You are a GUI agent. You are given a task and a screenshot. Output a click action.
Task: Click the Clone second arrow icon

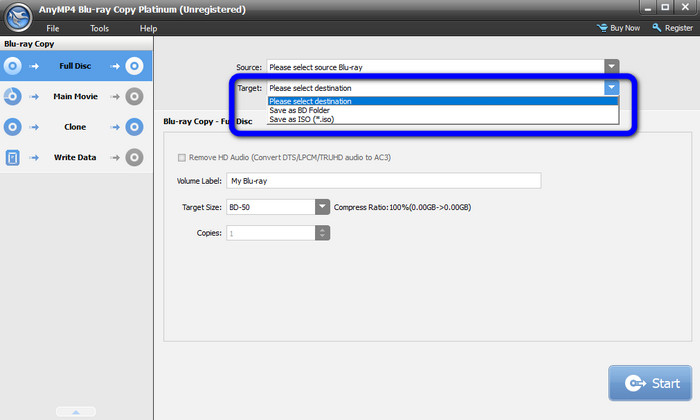[x=115, y=127]
